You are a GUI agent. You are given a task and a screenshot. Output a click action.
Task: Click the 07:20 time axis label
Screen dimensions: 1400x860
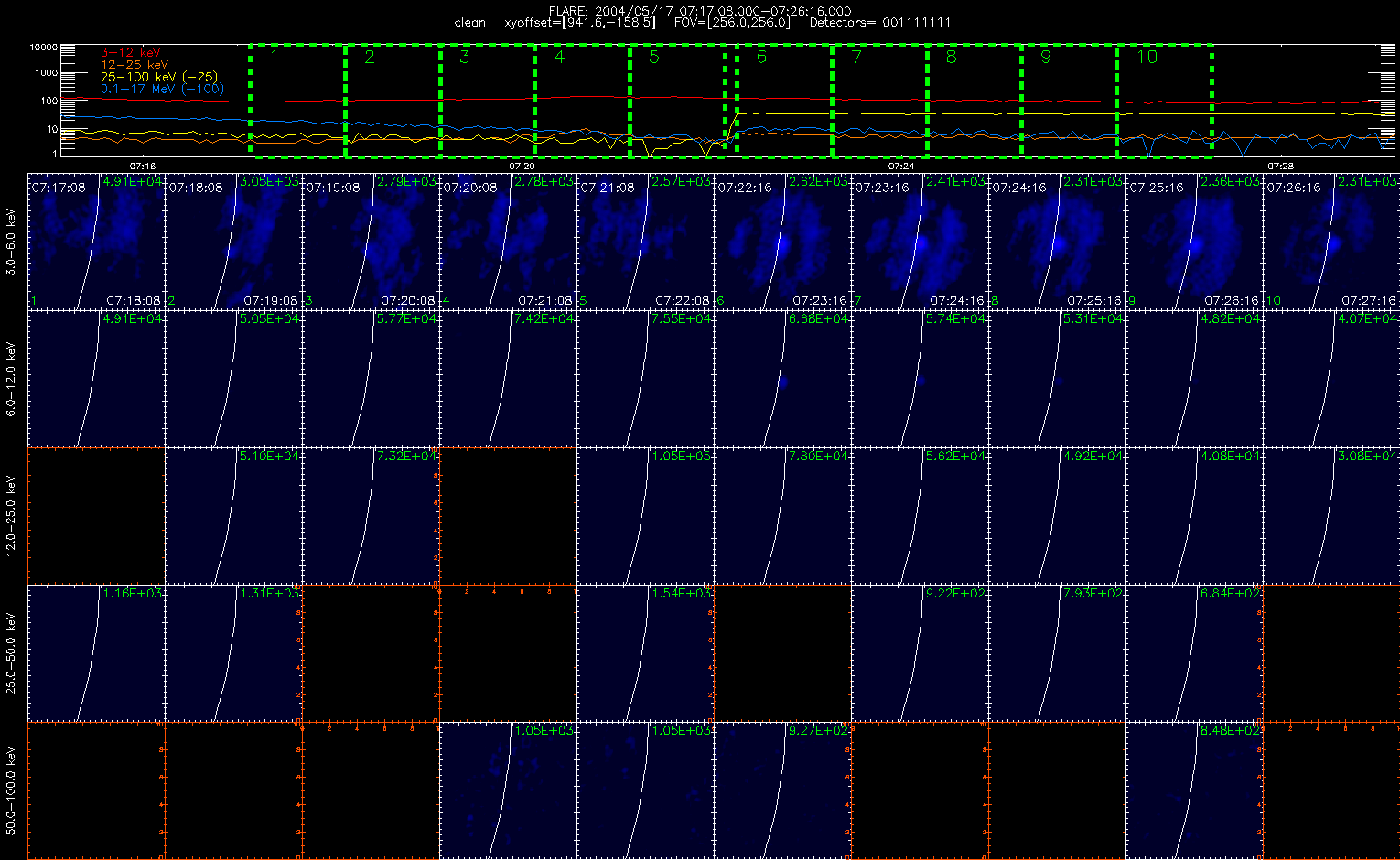(522, 166)
